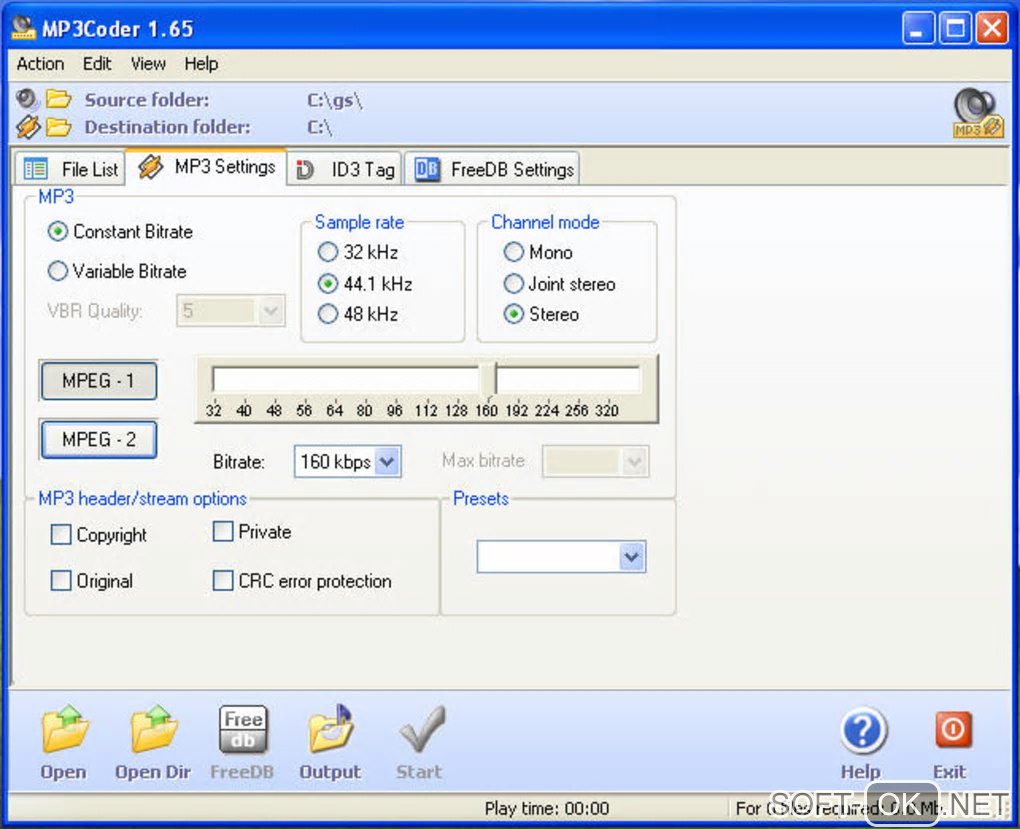
Task: Click the MP3Coder title bar app icon
Action: (23, 27)
